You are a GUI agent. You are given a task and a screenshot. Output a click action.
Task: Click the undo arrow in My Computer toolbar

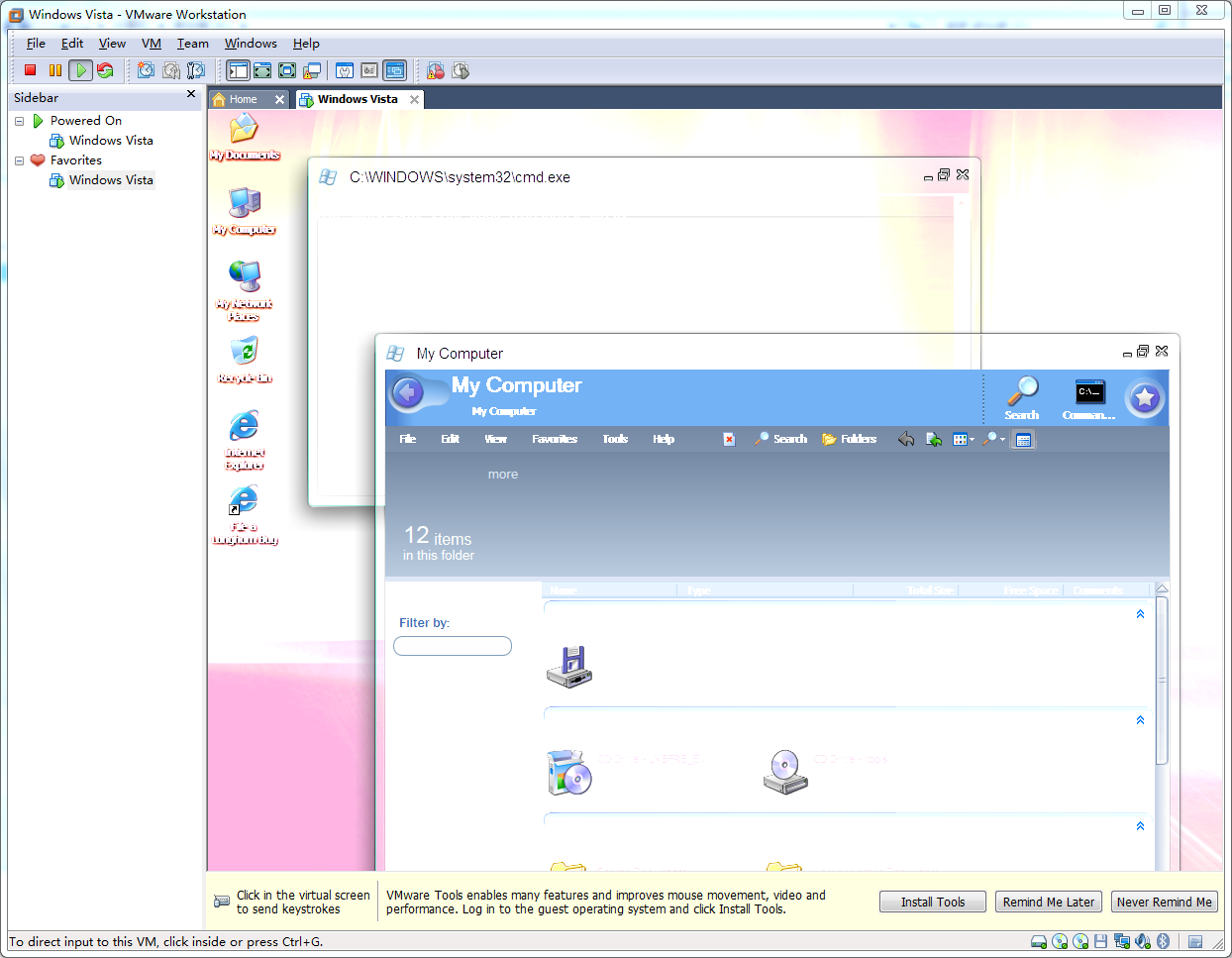coord(906,439)
